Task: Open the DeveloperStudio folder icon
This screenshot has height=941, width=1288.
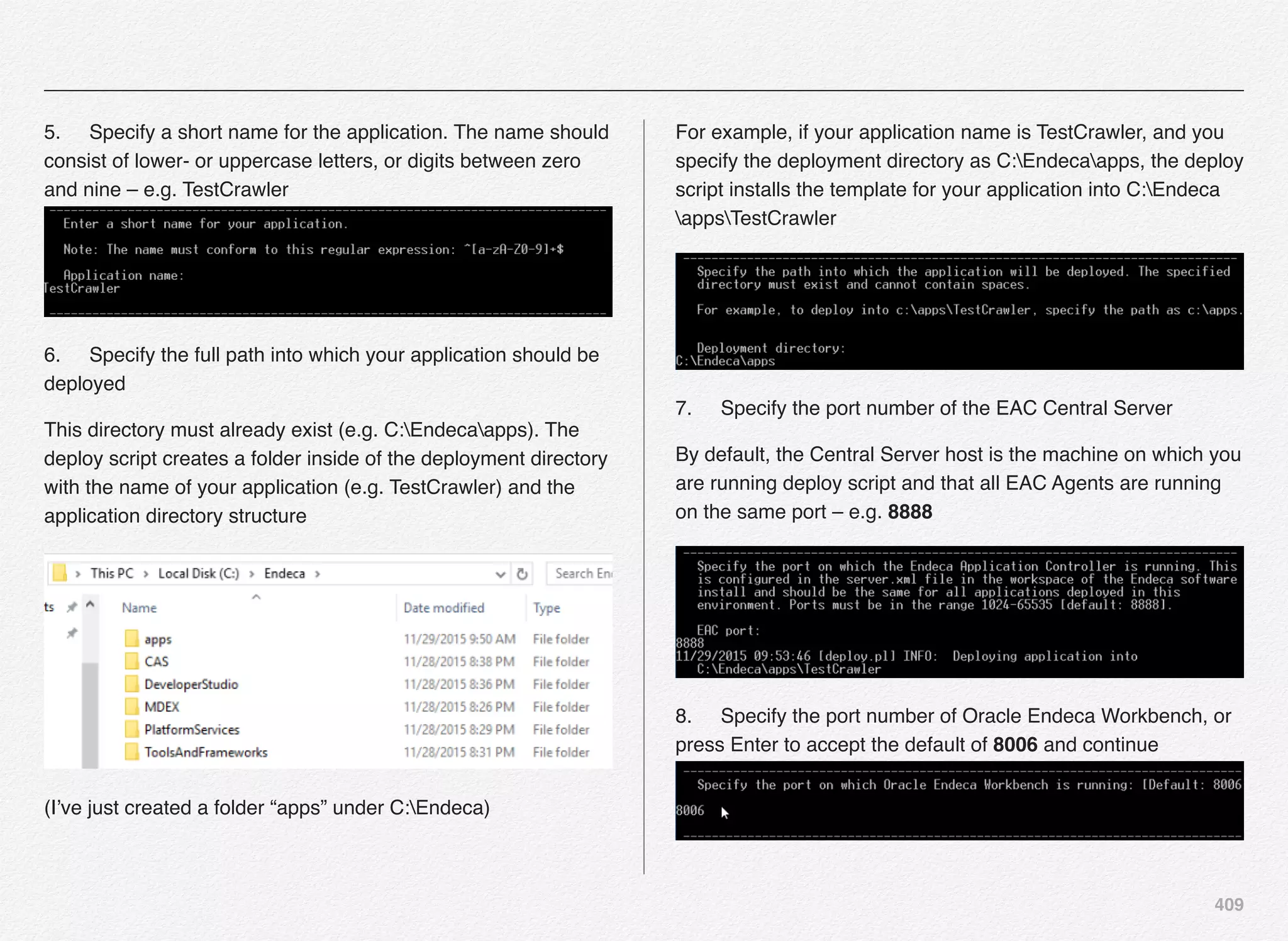Action: pyautogui.click(x=131, y=684)
